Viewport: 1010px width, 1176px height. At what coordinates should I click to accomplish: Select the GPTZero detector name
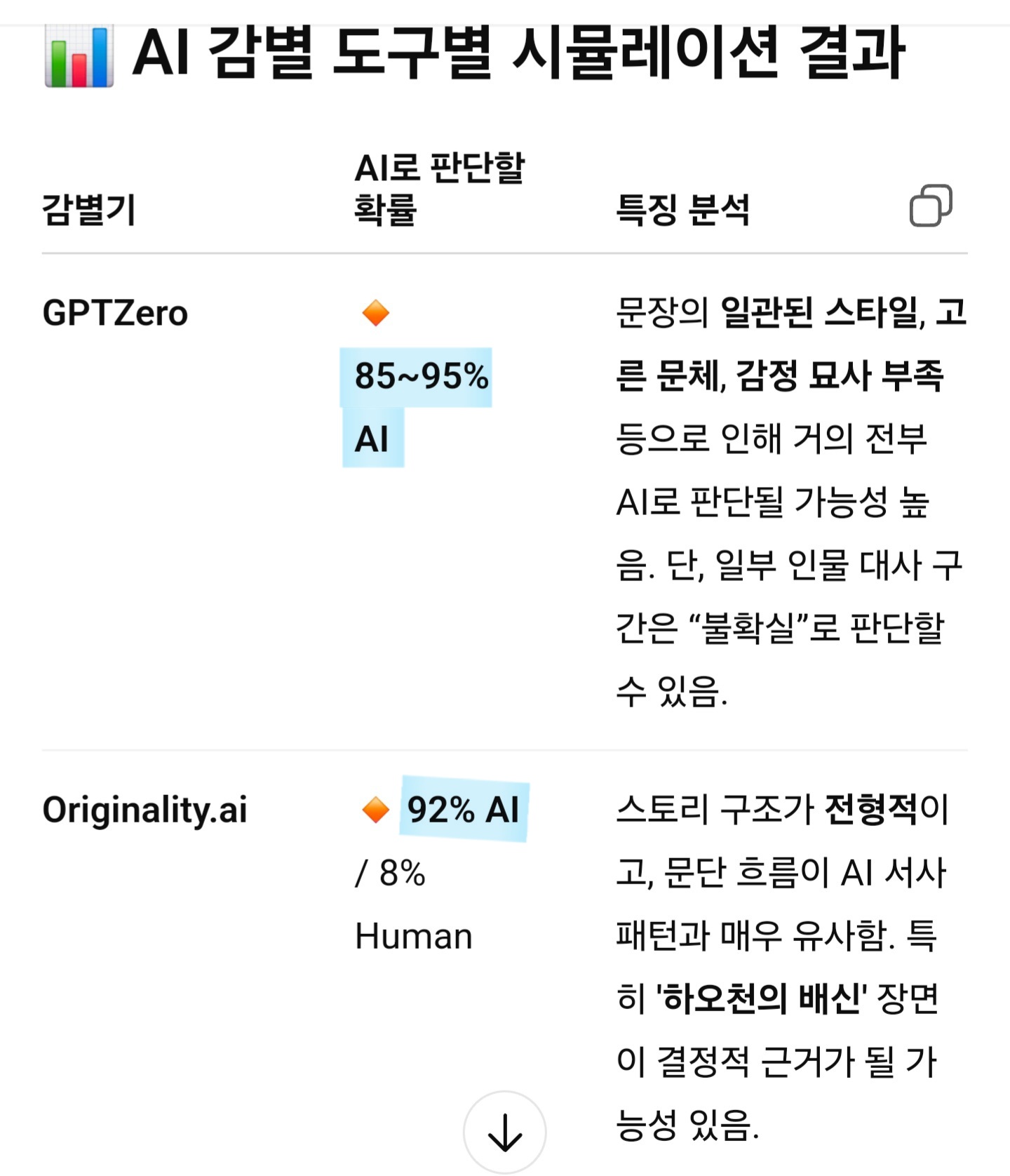click(x=115, y=313)
